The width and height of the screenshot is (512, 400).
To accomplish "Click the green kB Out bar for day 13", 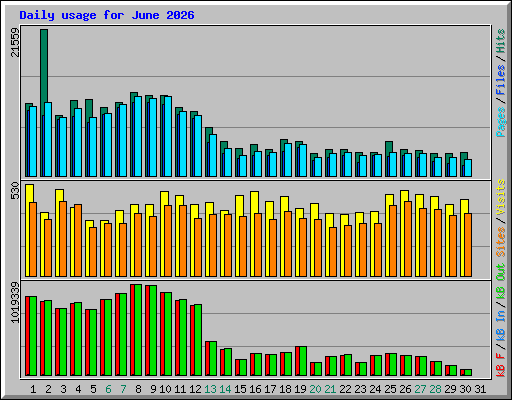I will tap(213, 359).
